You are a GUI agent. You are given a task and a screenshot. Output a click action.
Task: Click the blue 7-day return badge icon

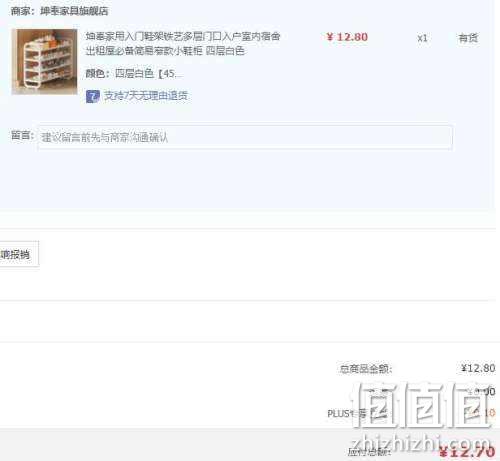(93, 96)
